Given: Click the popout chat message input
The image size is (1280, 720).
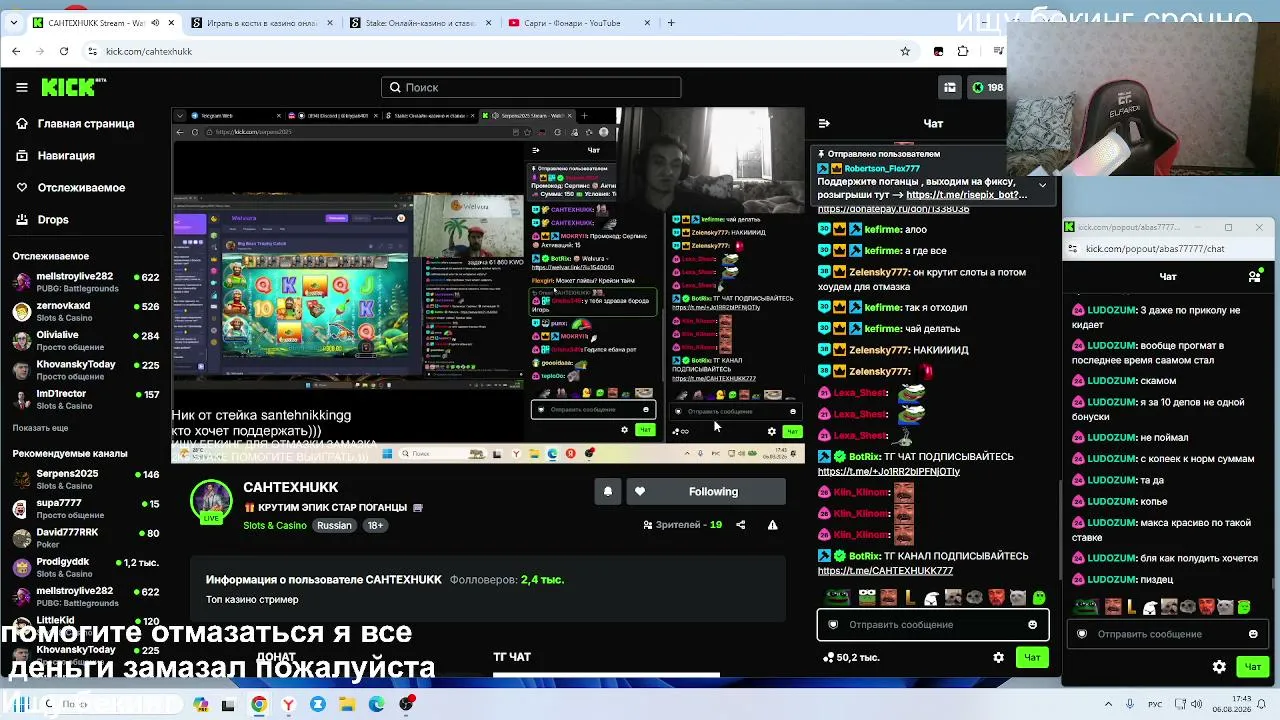Looking at the screenshot, I should pos(1170,634).
